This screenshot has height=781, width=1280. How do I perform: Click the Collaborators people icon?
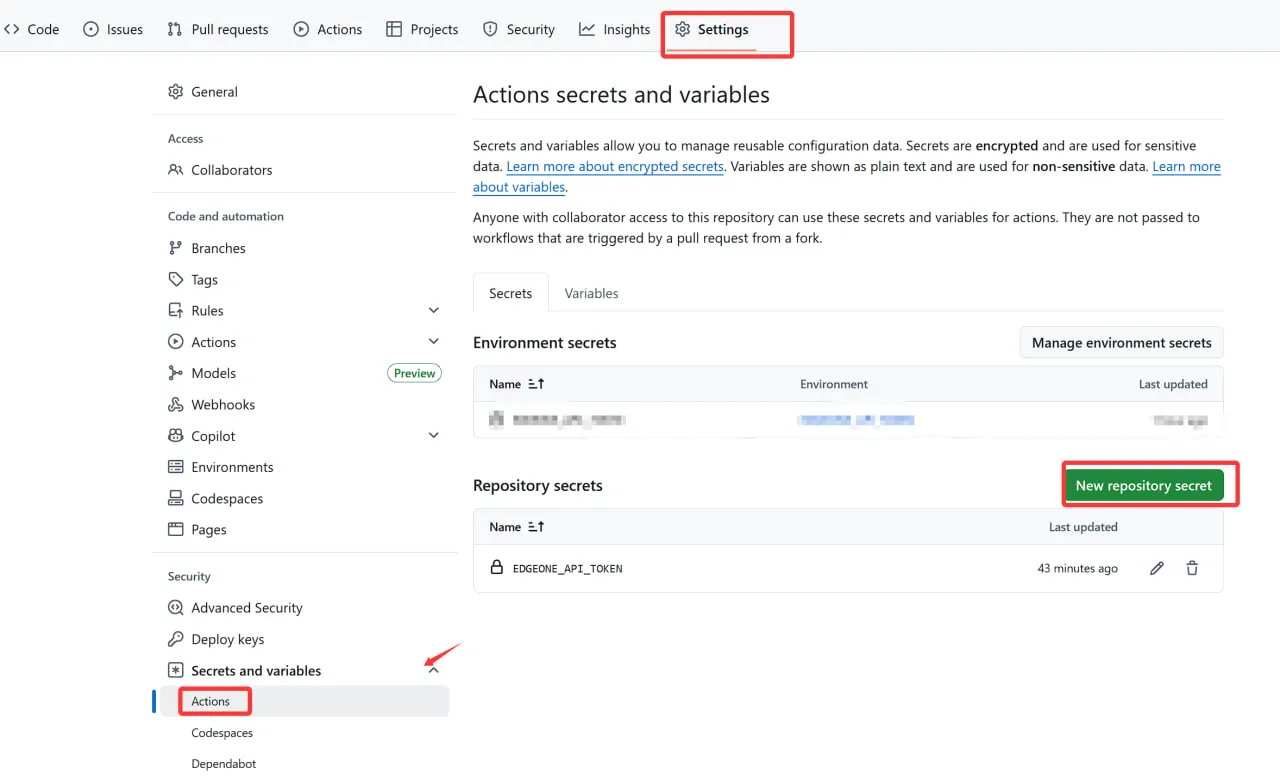tap(176, 170)
